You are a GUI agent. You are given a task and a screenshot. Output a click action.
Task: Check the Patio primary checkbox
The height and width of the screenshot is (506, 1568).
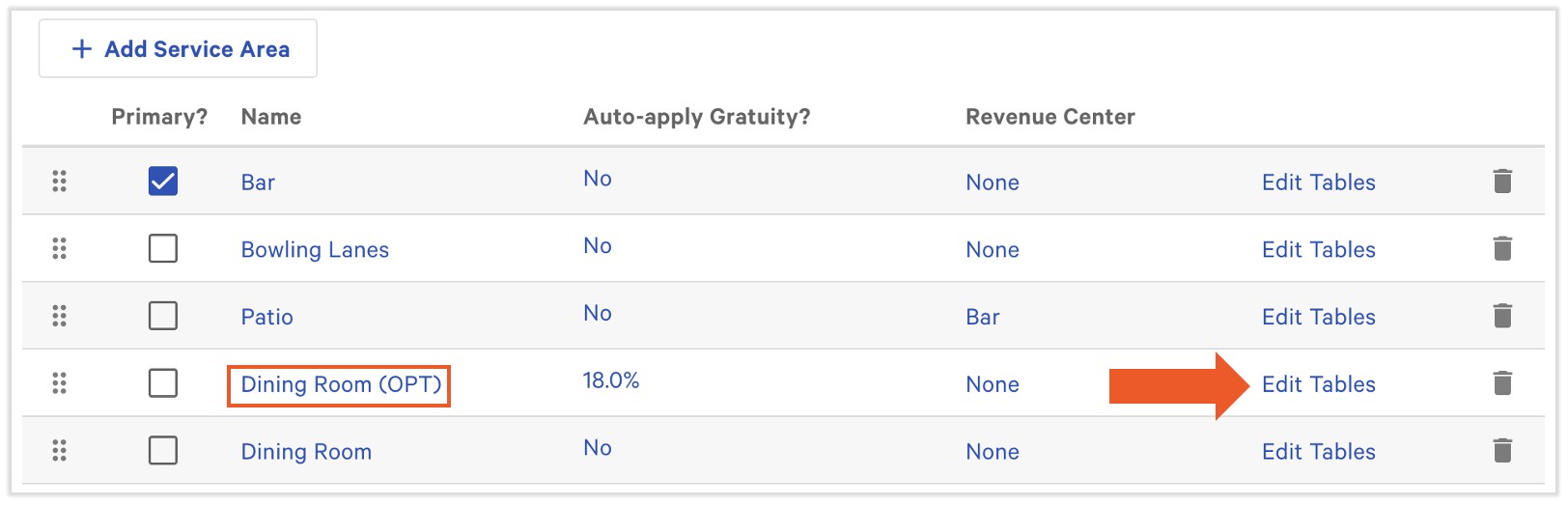163,317
